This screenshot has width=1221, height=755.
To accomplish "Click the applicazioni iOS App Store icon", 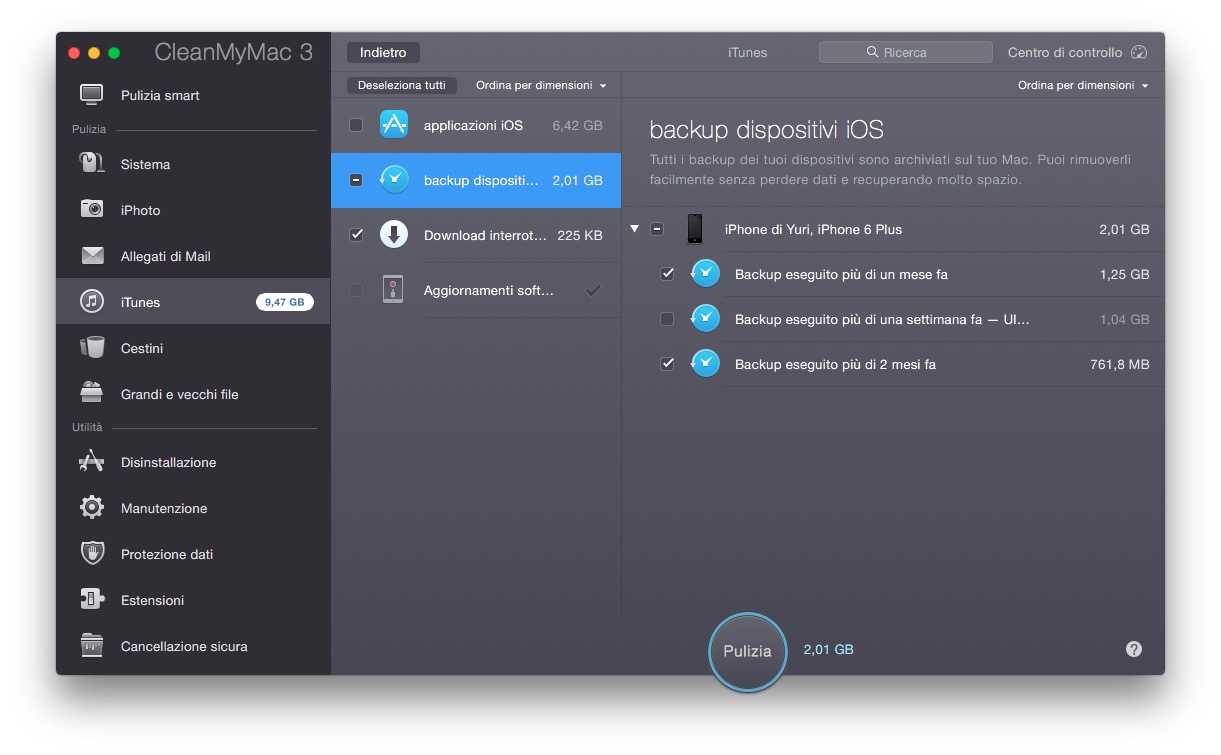I will (394, 125).
